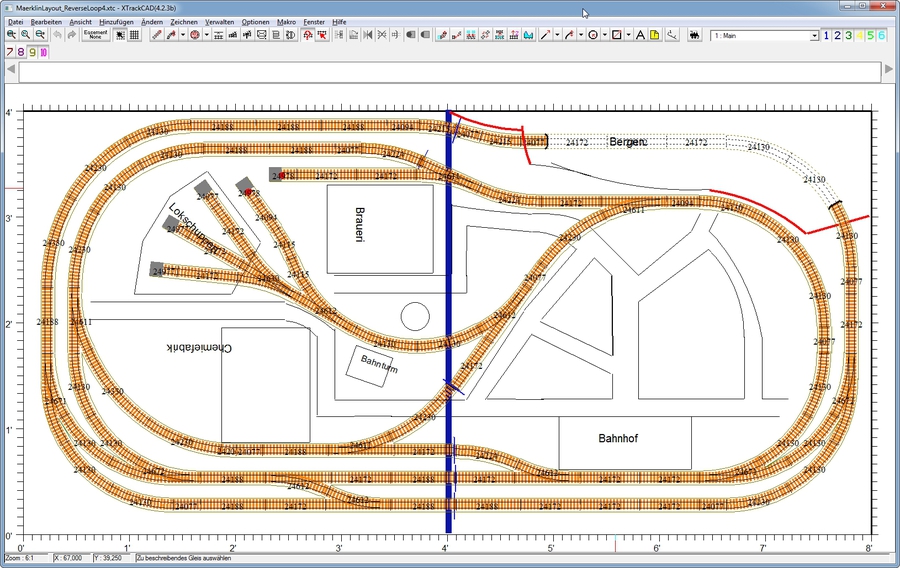Toggle layer 7 visibility button
Viewport: 900px width, 568px height.
(10, 51)
